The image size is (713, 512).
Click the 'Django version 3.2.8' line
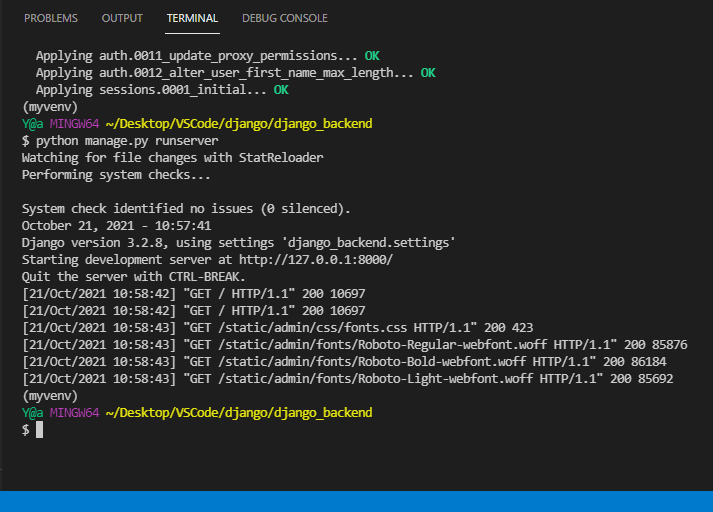click(238, 243)
